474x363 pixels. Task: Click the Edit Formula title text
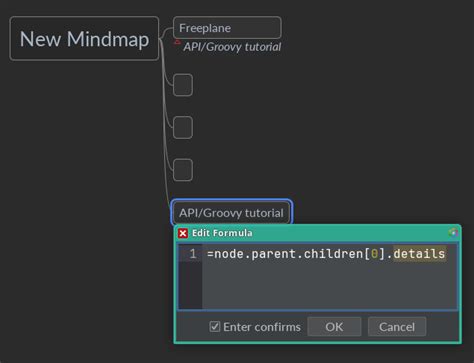222,233
